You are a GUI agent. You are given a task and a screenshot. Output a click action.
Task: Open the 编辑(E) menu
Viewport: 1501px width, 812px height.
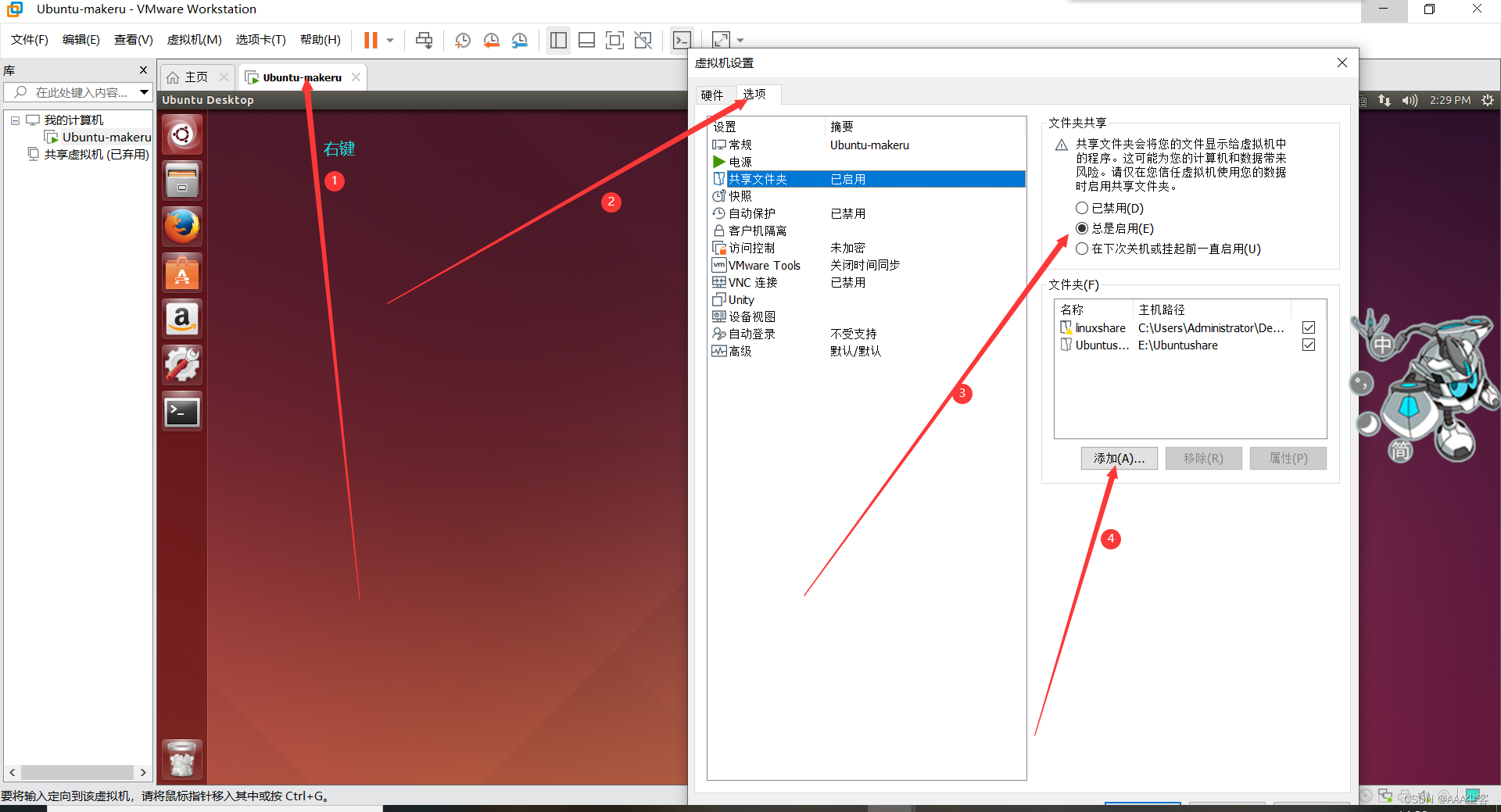click(x=81, y=39)
